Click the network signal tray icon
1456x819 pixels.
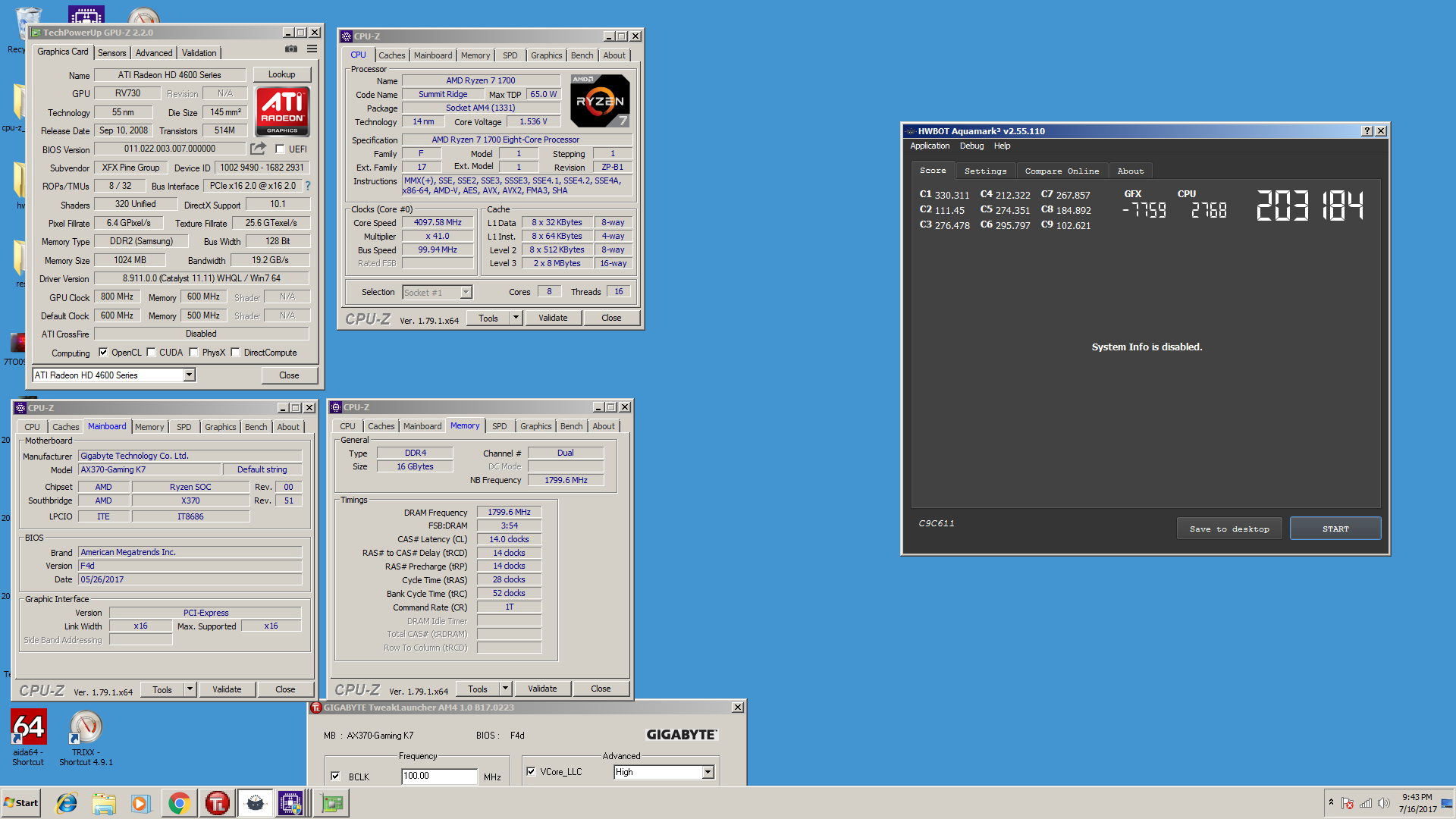[1366, 803]
